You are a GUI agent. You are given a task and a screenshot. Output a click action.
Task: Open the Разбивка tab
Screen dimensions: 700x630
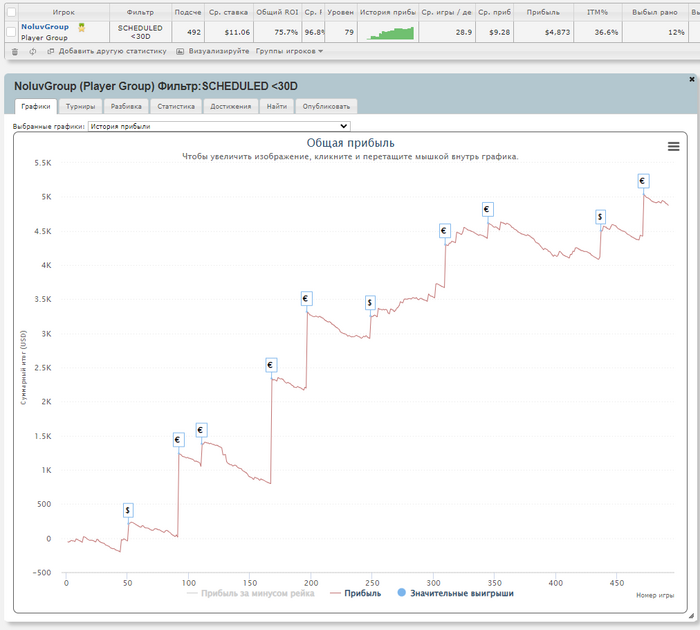pyautogui.click(x=126, y=106)
